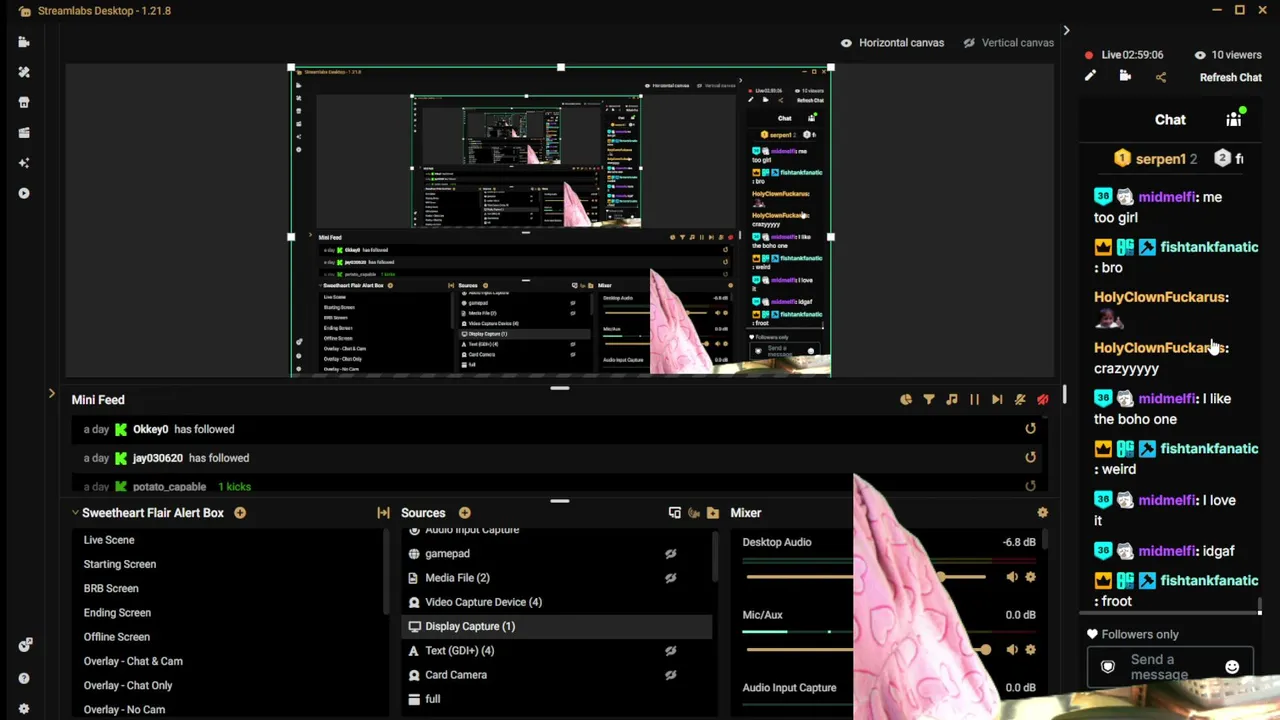Screen dimensions: 1280x720
Task: Switch to Horizontal canvas
Action: 892,43
